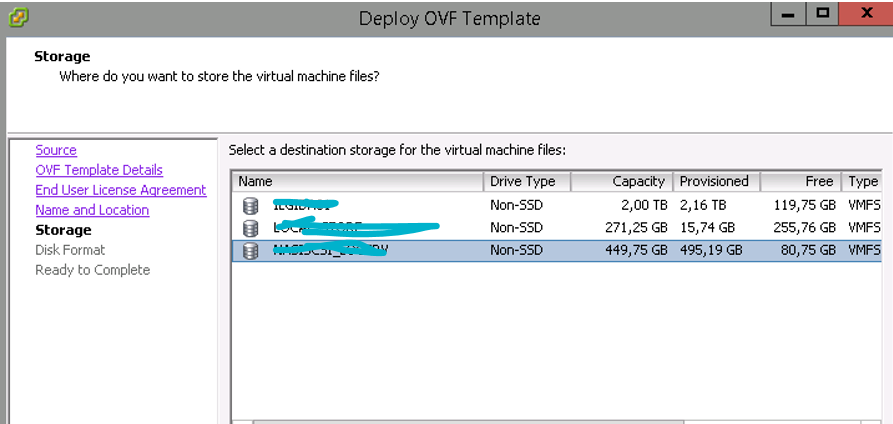
Task: Click the vSphere client icon in title bar
Action: click(x=15, y=17)
